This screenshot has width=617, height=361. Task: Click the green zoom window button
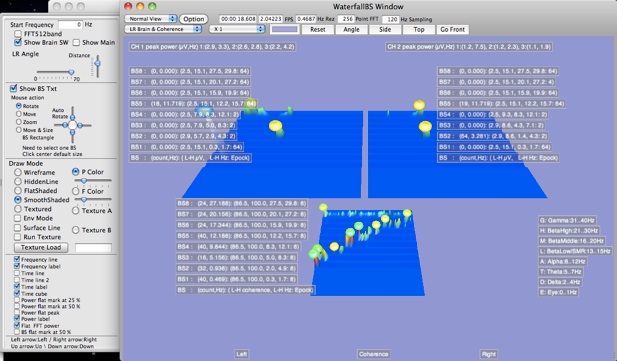click(152, 6)
